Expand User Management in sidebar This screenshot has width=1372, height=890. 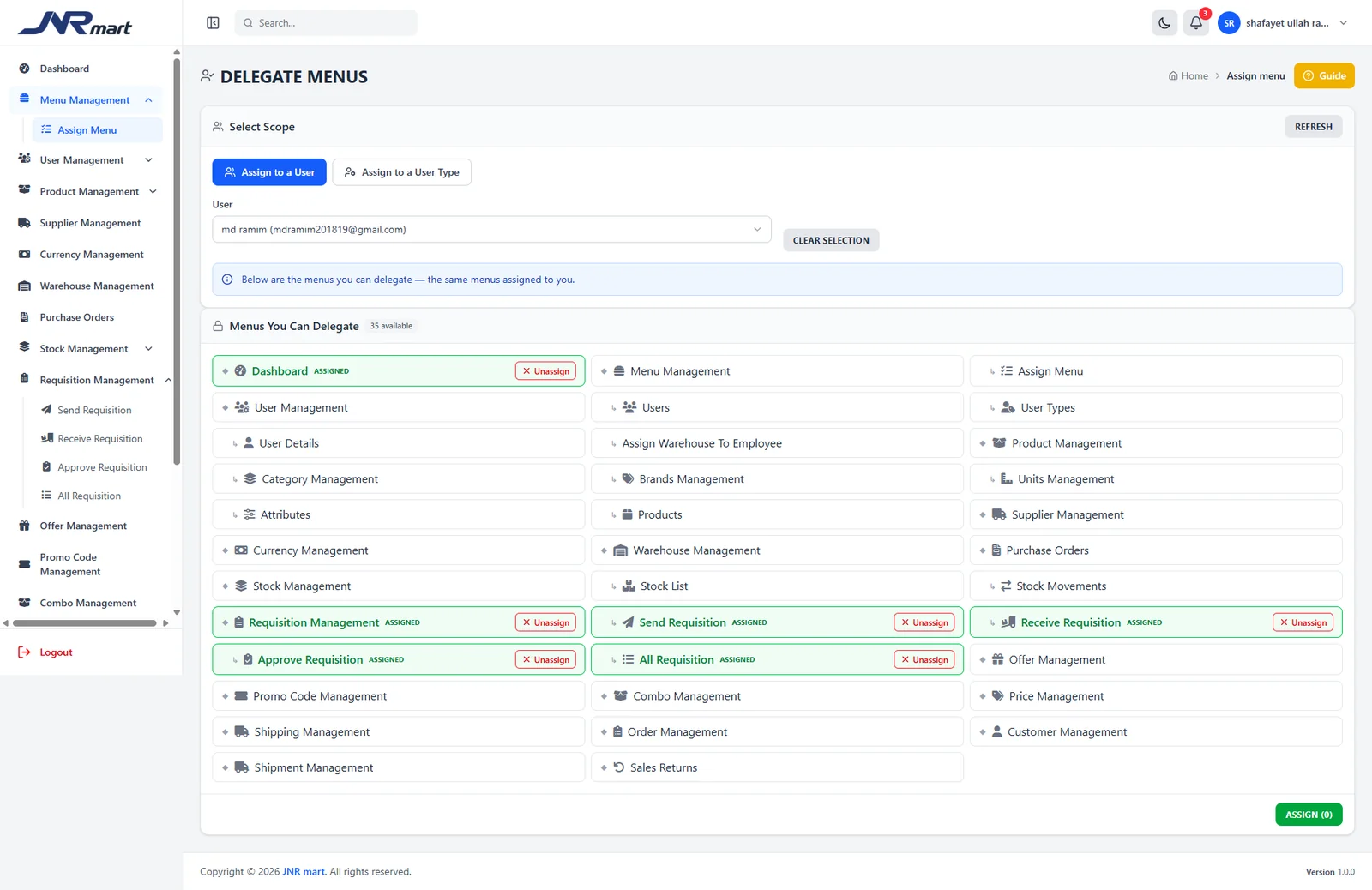(x=148, y=160)
